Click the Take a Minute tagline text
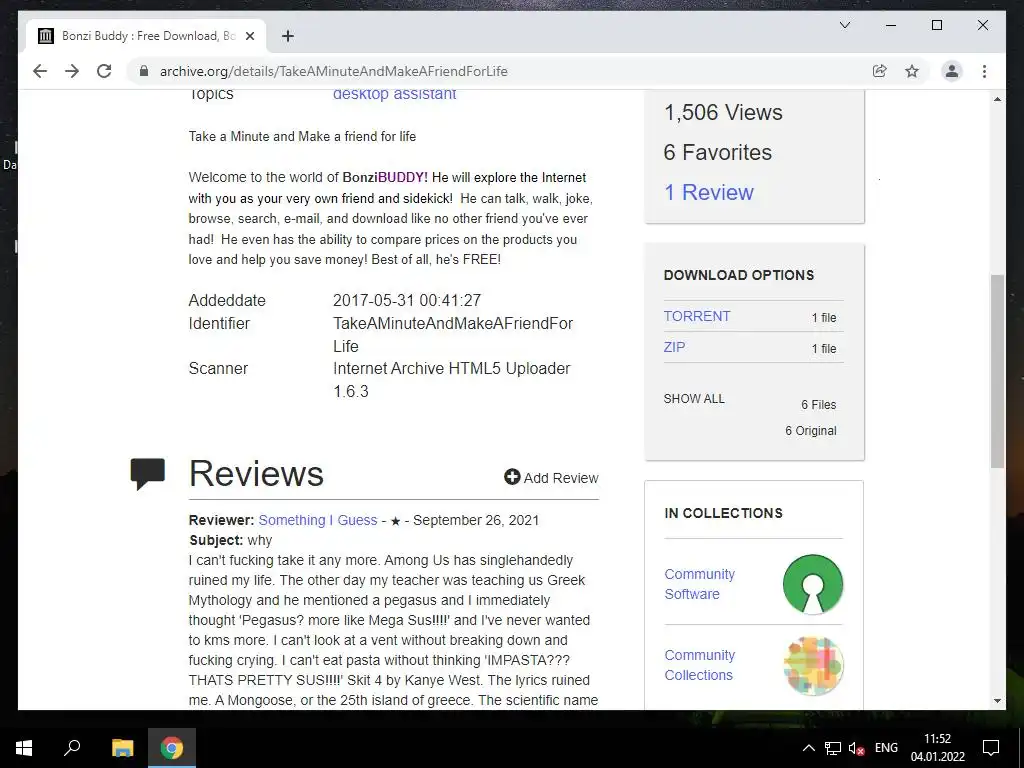The width and height of the screenshot is (1024, 768). click(x=302, y=136)
